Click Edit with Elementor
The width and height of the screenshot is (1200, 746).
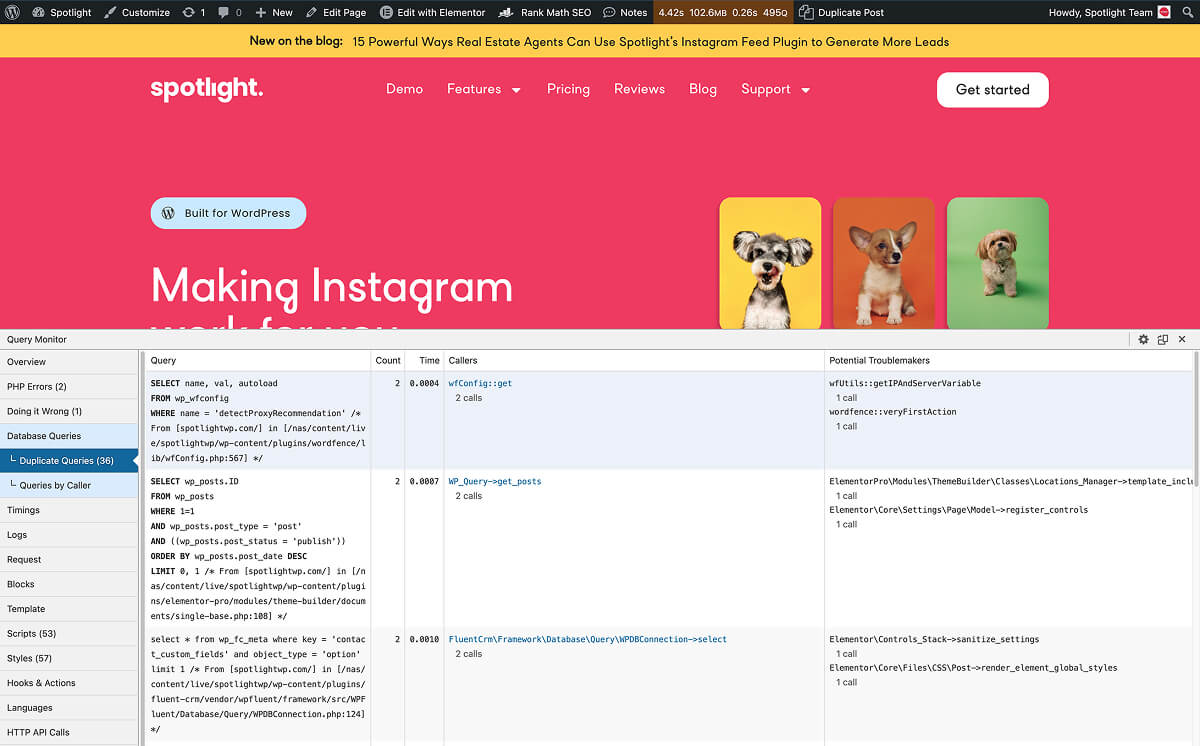(432, 12)
